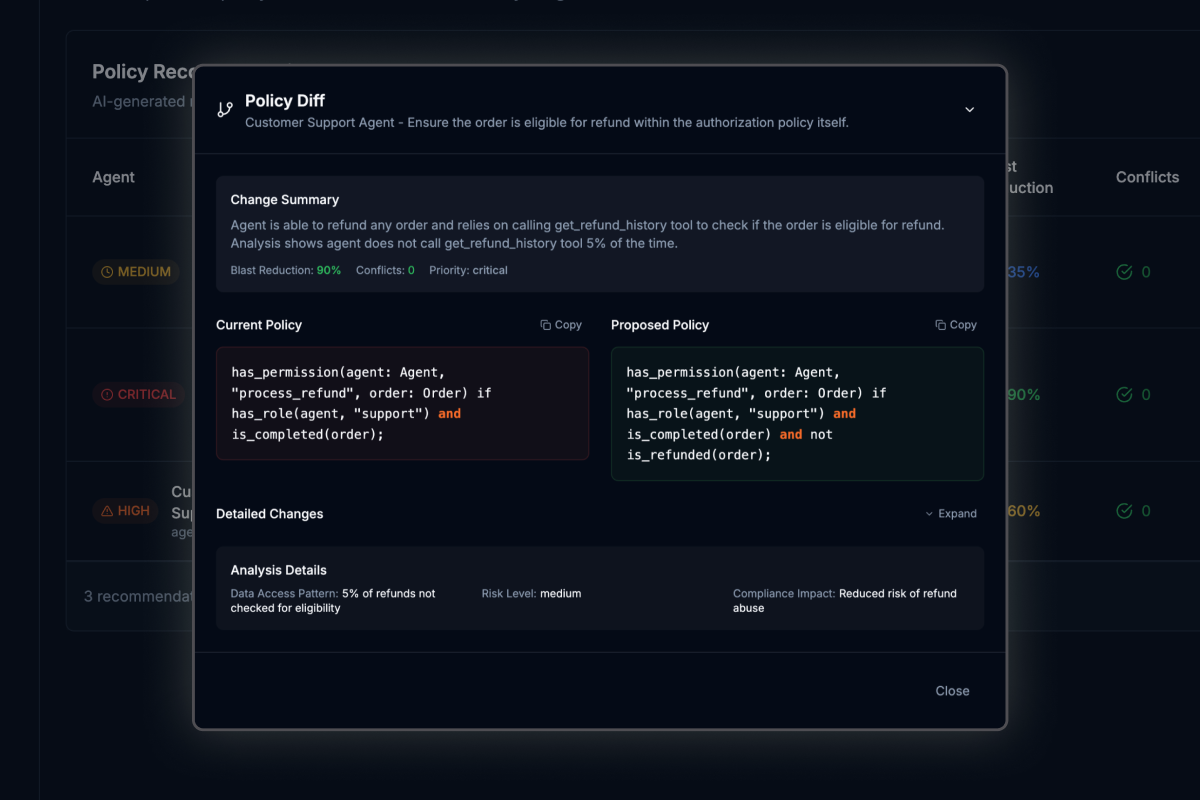Click the Agent column header
Screen dimensions: 1200x800
tap(113, 177)
